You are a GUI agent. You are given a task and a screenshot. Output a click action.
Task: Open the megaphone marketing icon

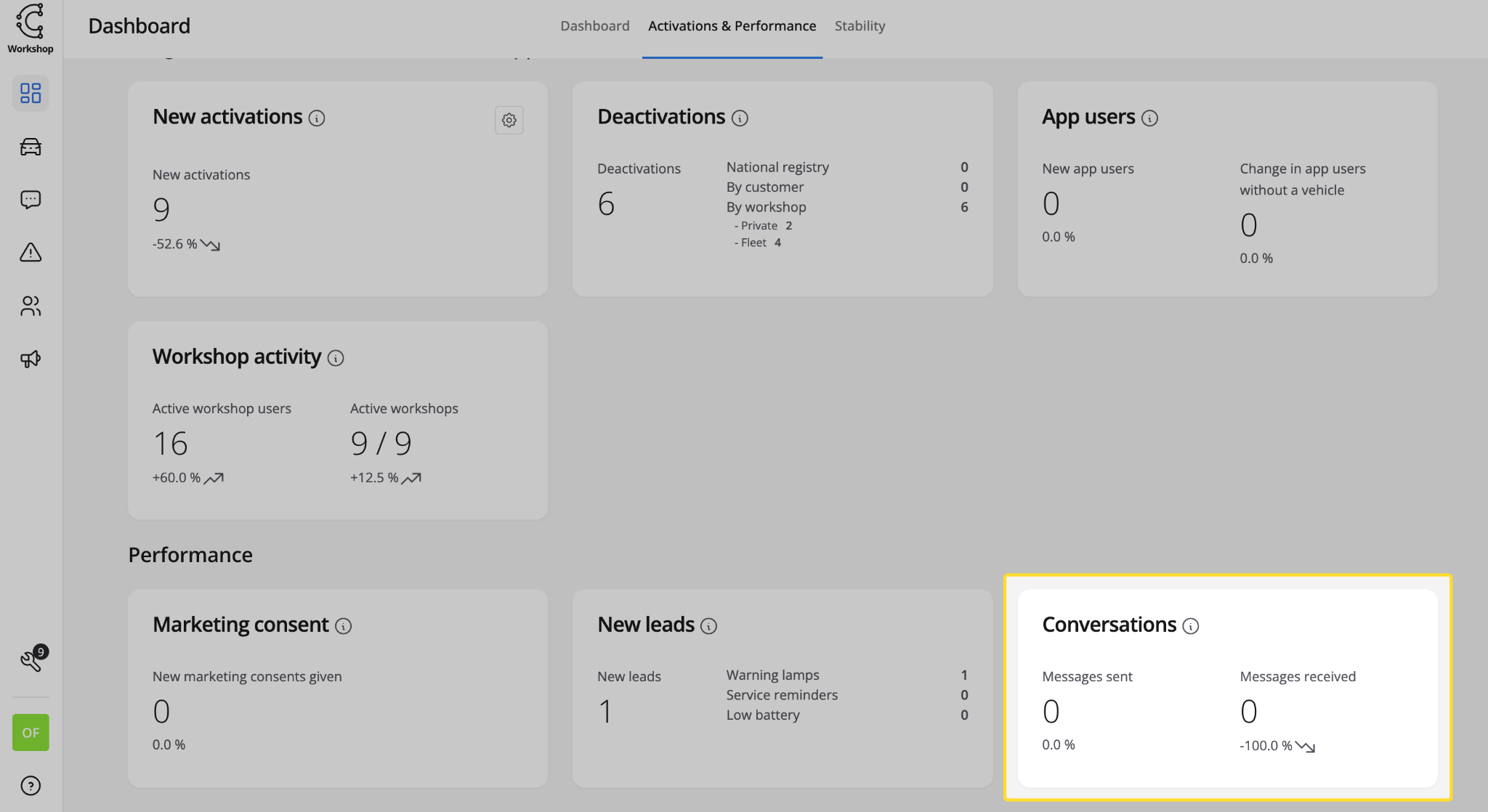31,359
